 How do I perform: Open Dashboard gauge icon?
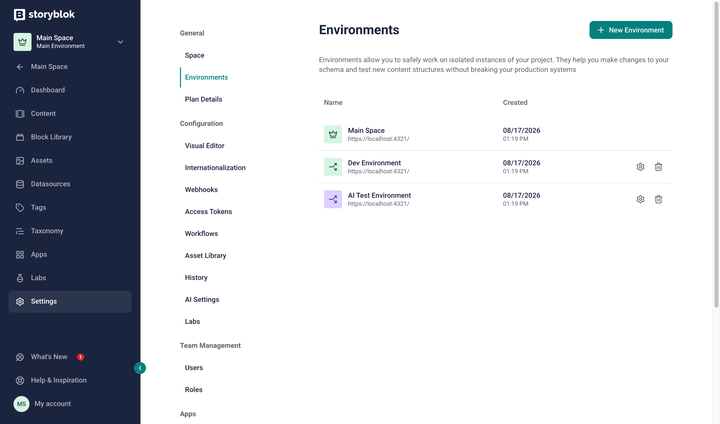[20, 90]
